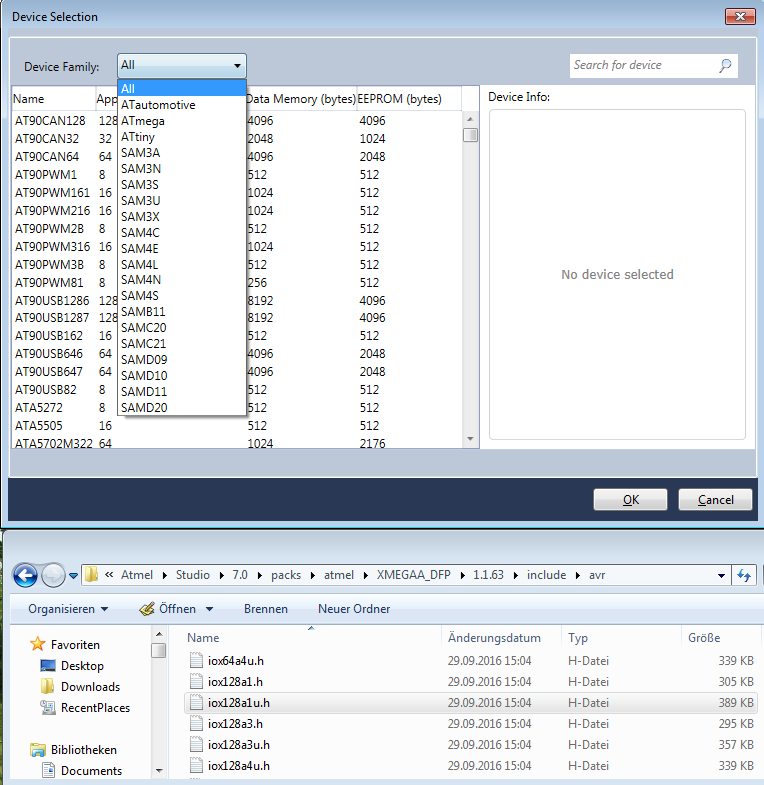764x785 pixels.
Task: Expand the arrow after packs in path
Action: (312, 575)
